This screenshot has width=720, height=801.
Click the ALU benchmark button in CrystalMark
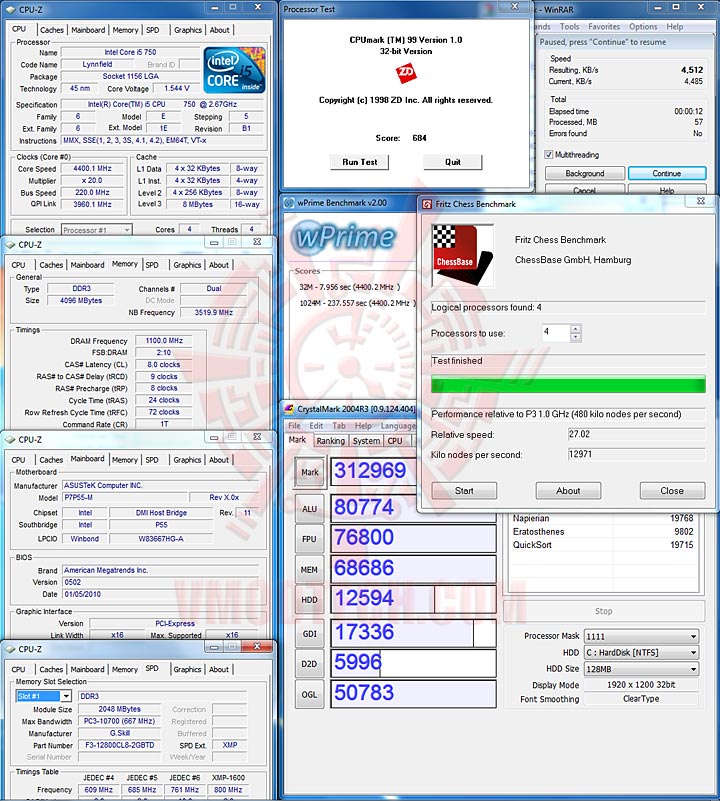pyautogui.click(x=309, y=509)
